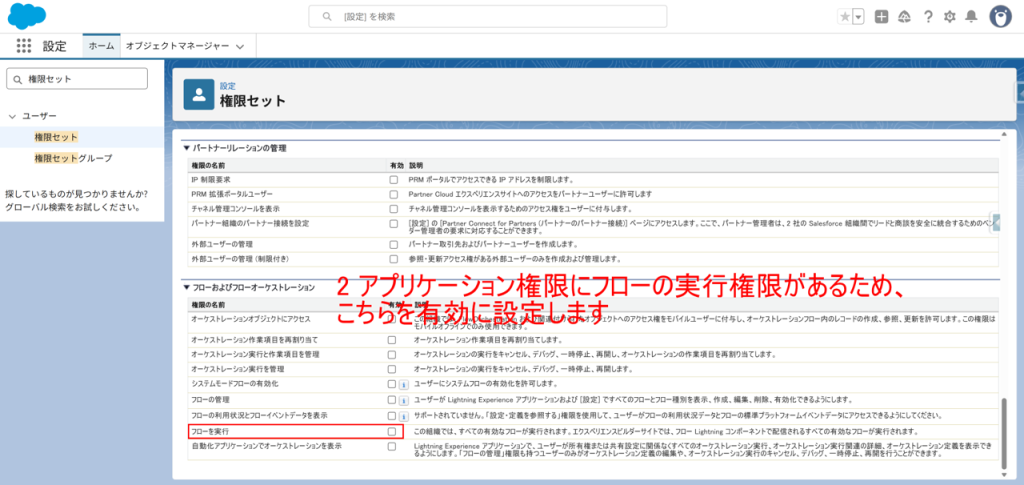
Task: Open the Notifications bell icon
Action: [972, 16]
